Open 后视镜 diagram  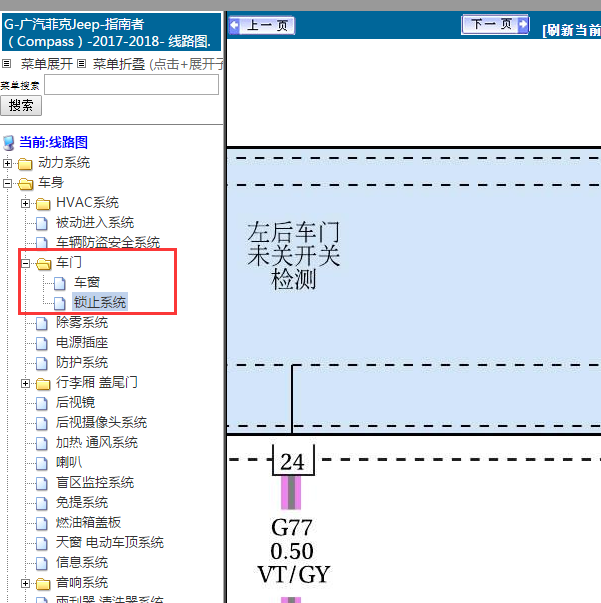pos(75,403)
